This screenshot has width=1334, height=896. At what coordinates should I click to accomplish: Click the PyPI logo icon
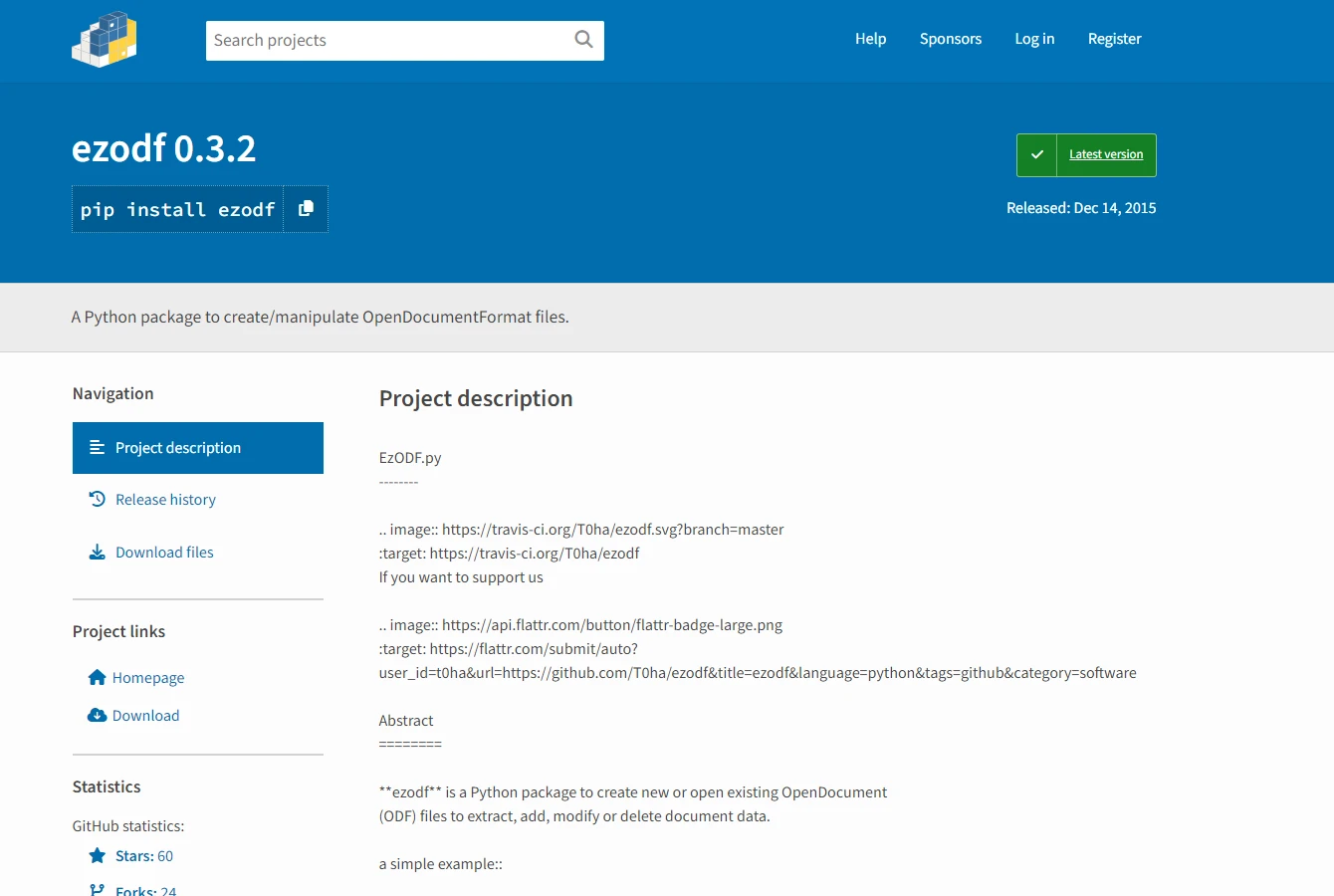coord(104,40)
